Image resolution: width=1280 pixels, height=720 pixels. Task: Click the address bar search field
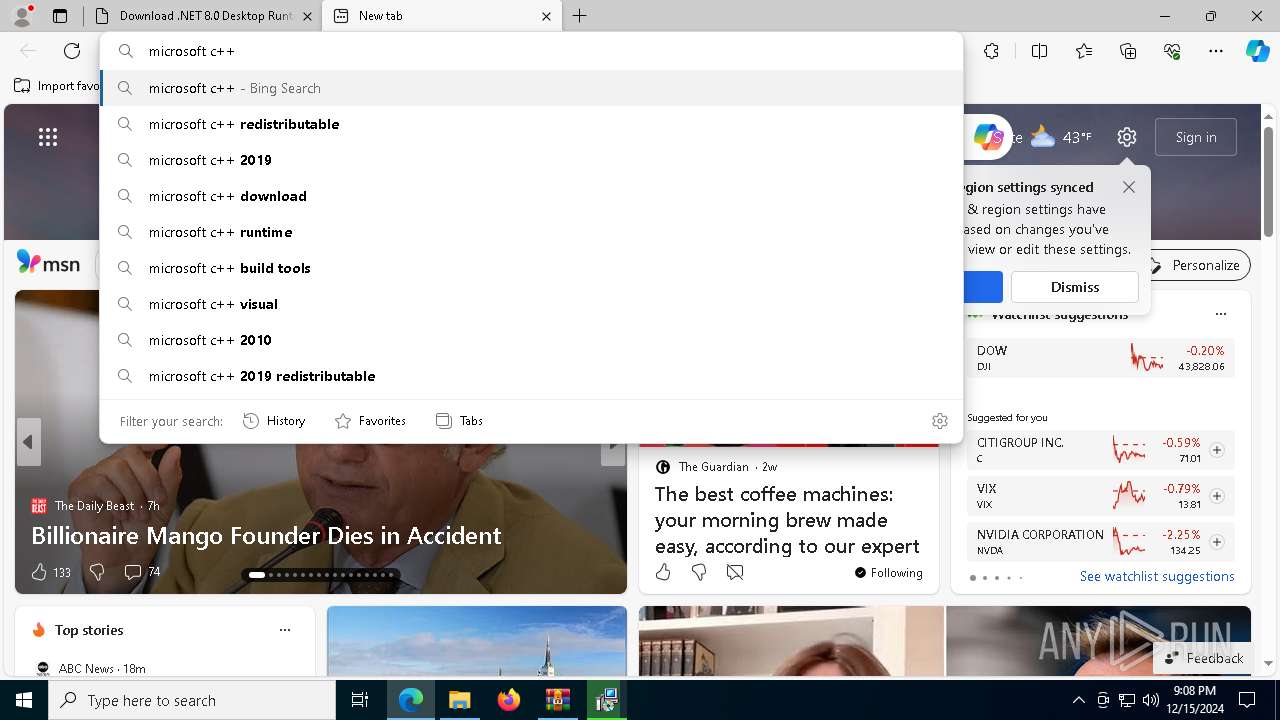point(531,51)
